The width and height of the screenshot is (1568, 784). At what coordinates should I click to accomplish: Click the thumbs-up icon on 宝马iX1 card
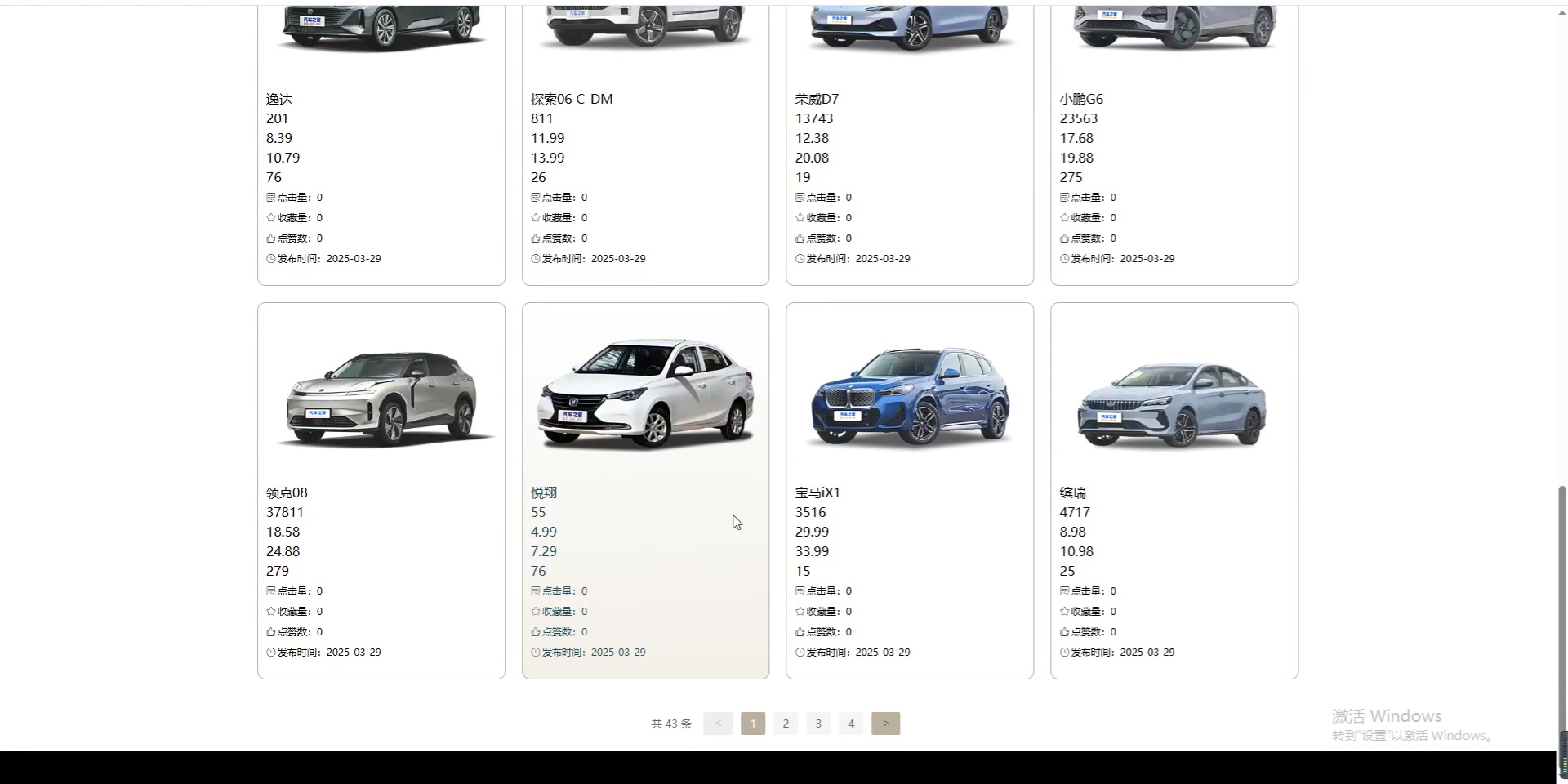pos(800,632)
